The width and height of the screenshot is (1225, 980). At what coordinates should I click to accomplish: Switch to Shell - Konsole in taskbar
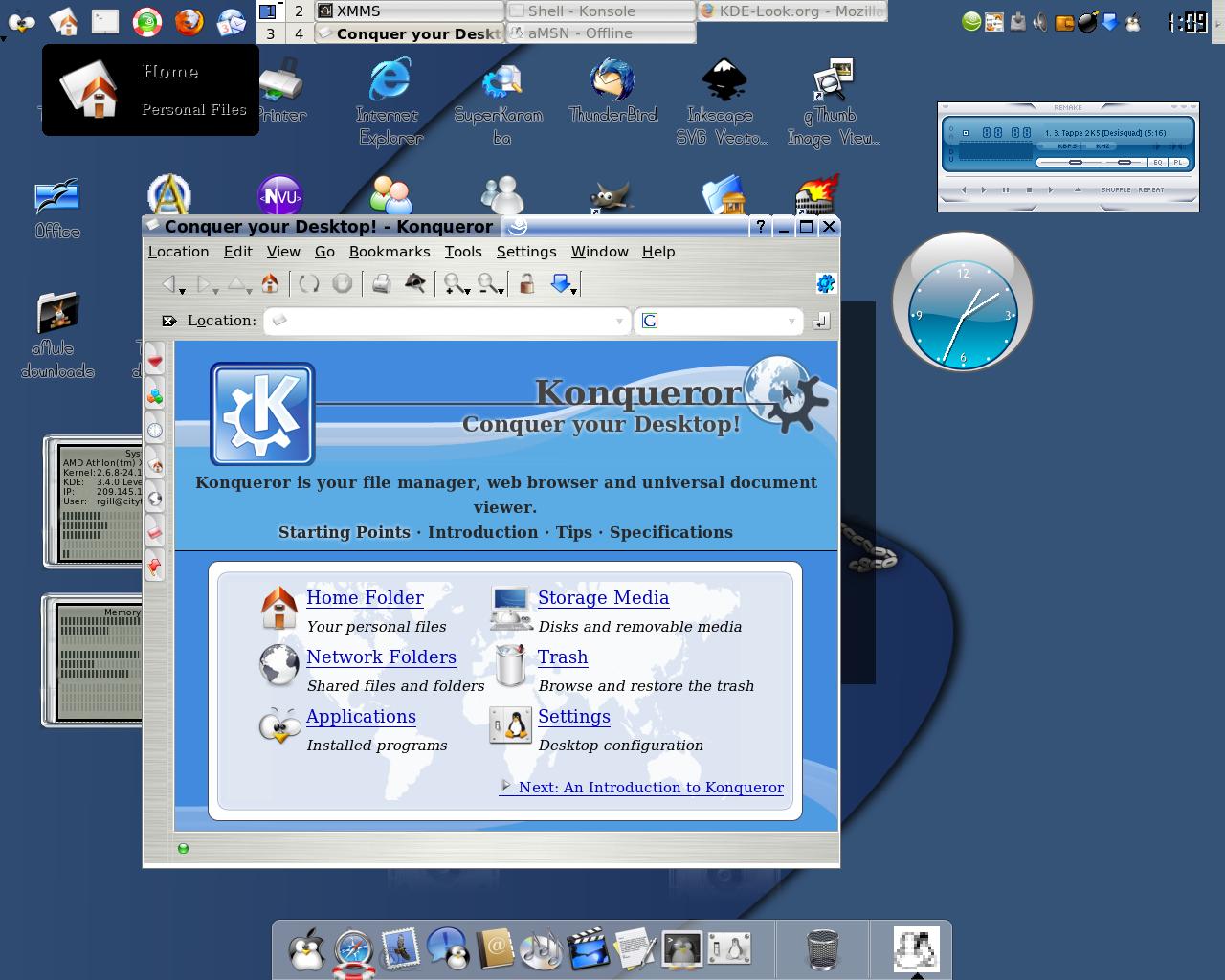(x=600, y=11)
